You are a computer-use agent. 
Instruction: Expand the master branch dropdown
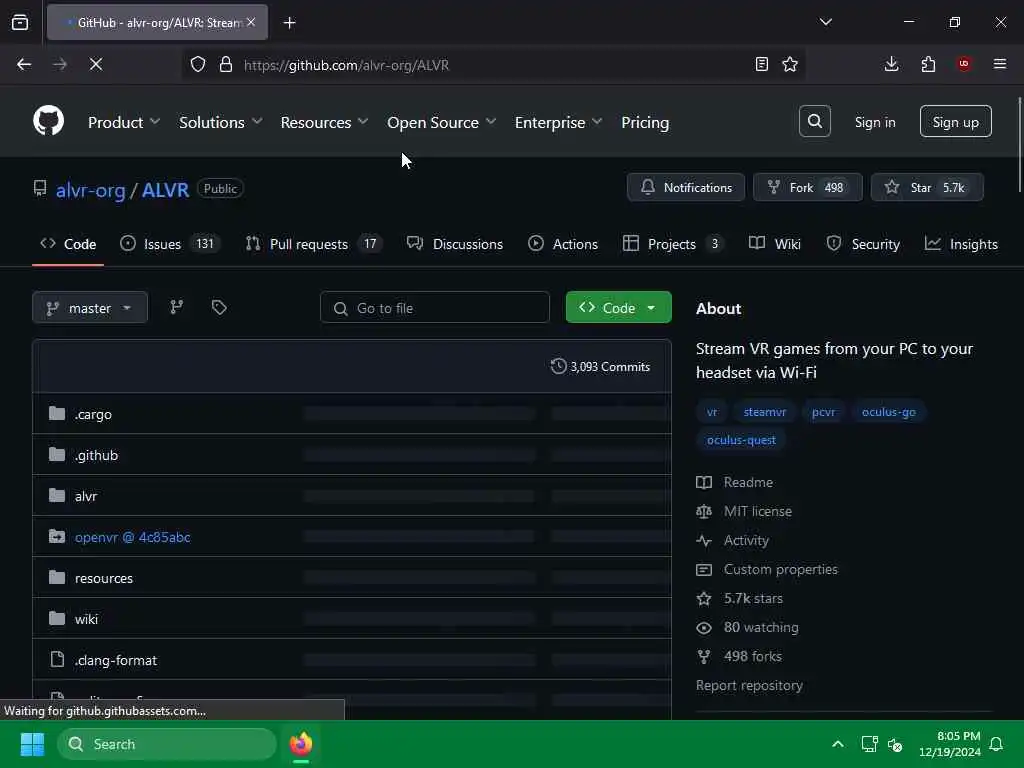coord(89,308)
